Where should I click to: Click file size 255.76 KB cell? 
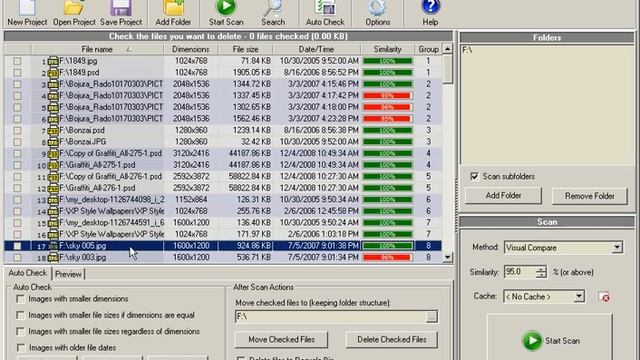(245, 211)
